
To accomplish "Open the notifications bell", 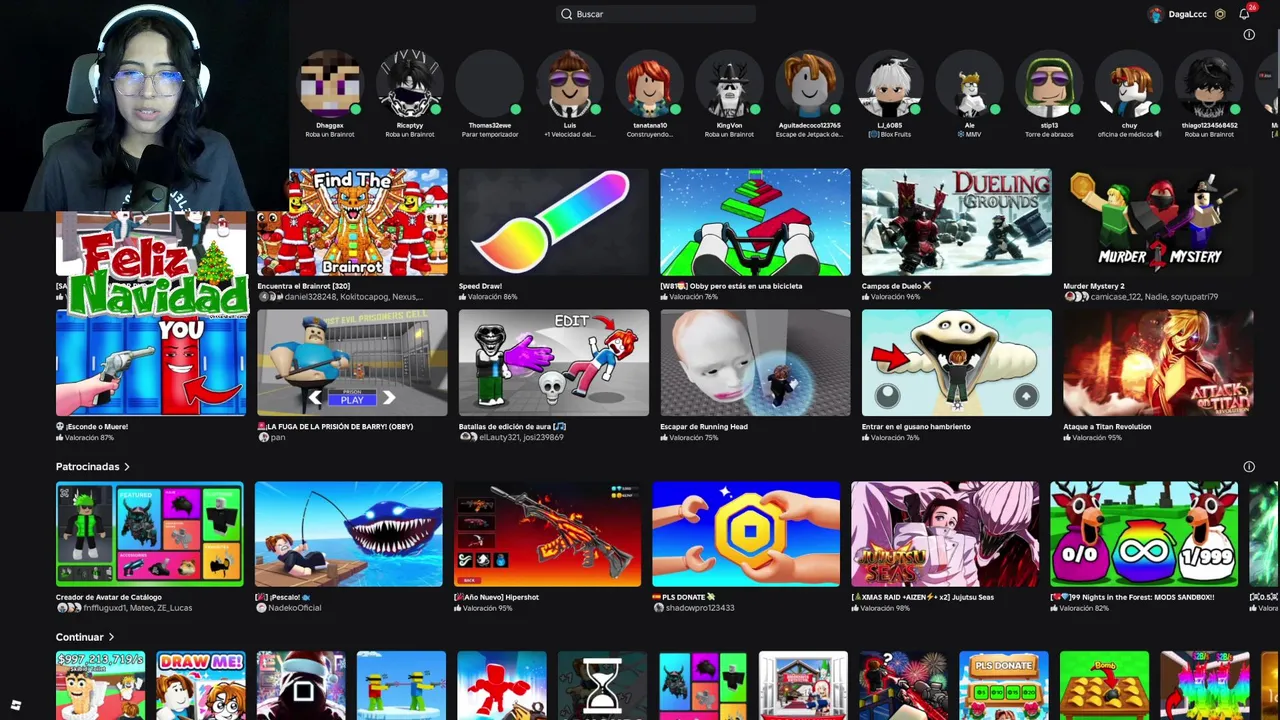I will [x=1244, y=14].
